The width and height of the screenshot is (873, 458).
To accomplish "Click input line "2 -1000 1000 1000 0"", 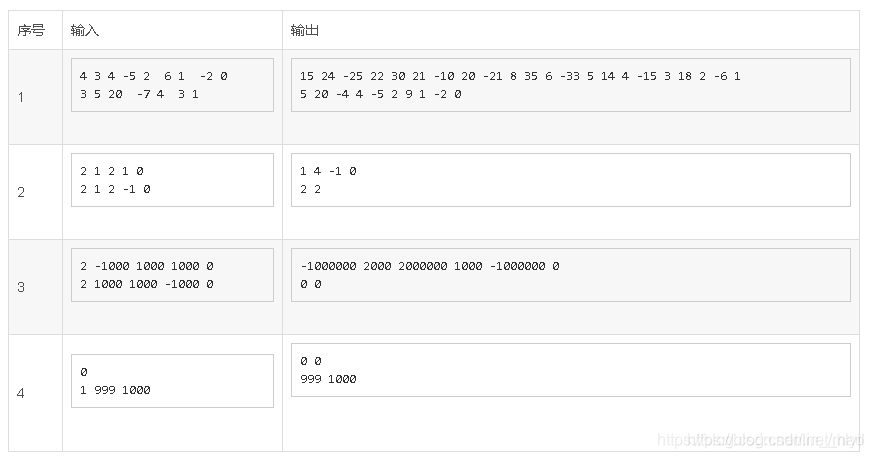I will tap(147, 266).
